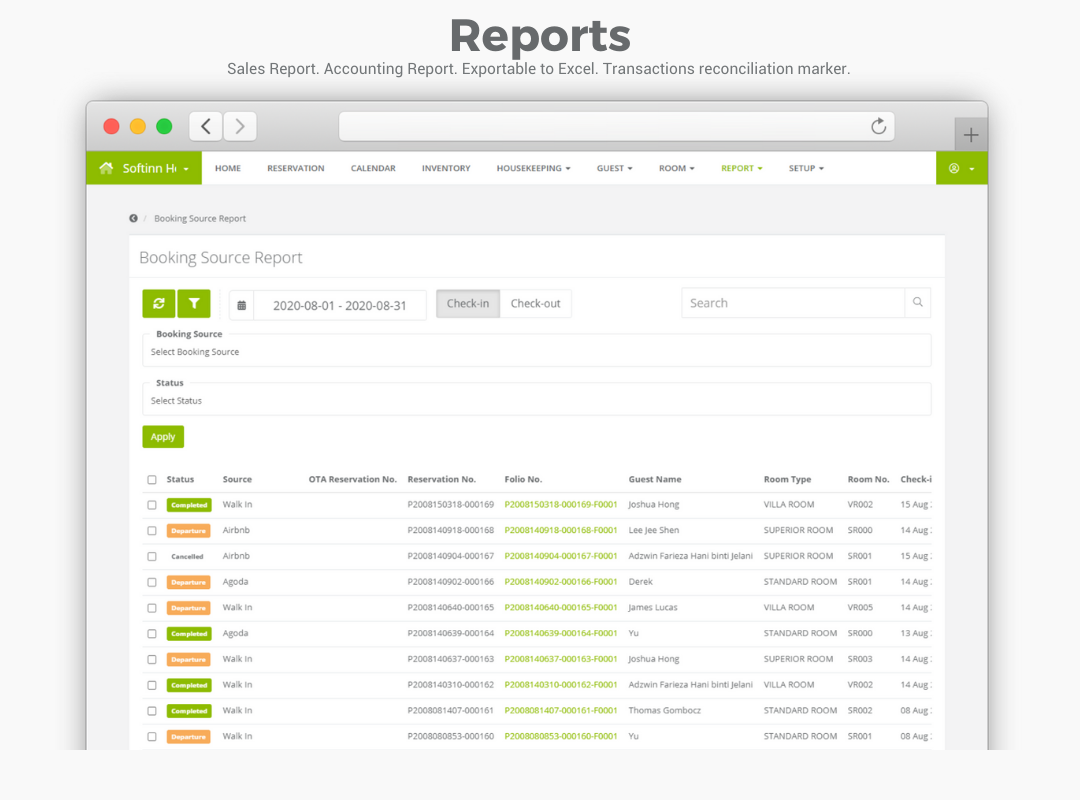This screenshot has height=800, width=1080.
Task: Click the browser reload icon
Action: pos(878,126)
